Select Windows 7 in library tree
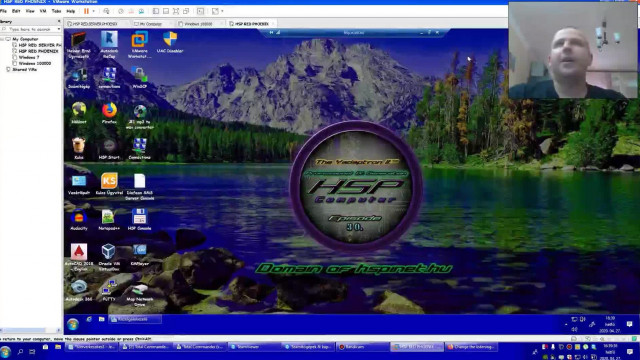 (x=26, y=58)
